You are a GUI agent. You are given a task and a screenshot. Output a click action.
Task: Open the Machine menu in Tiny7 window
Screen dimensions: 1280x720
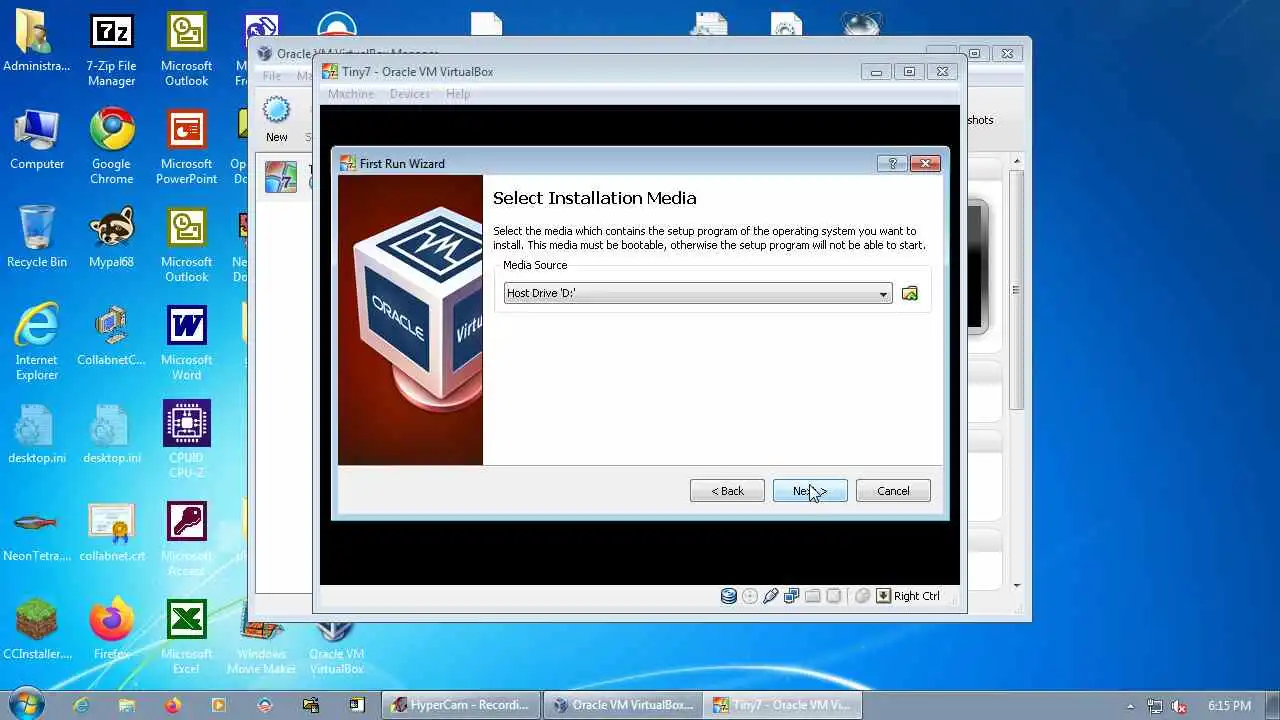(351, 94)
